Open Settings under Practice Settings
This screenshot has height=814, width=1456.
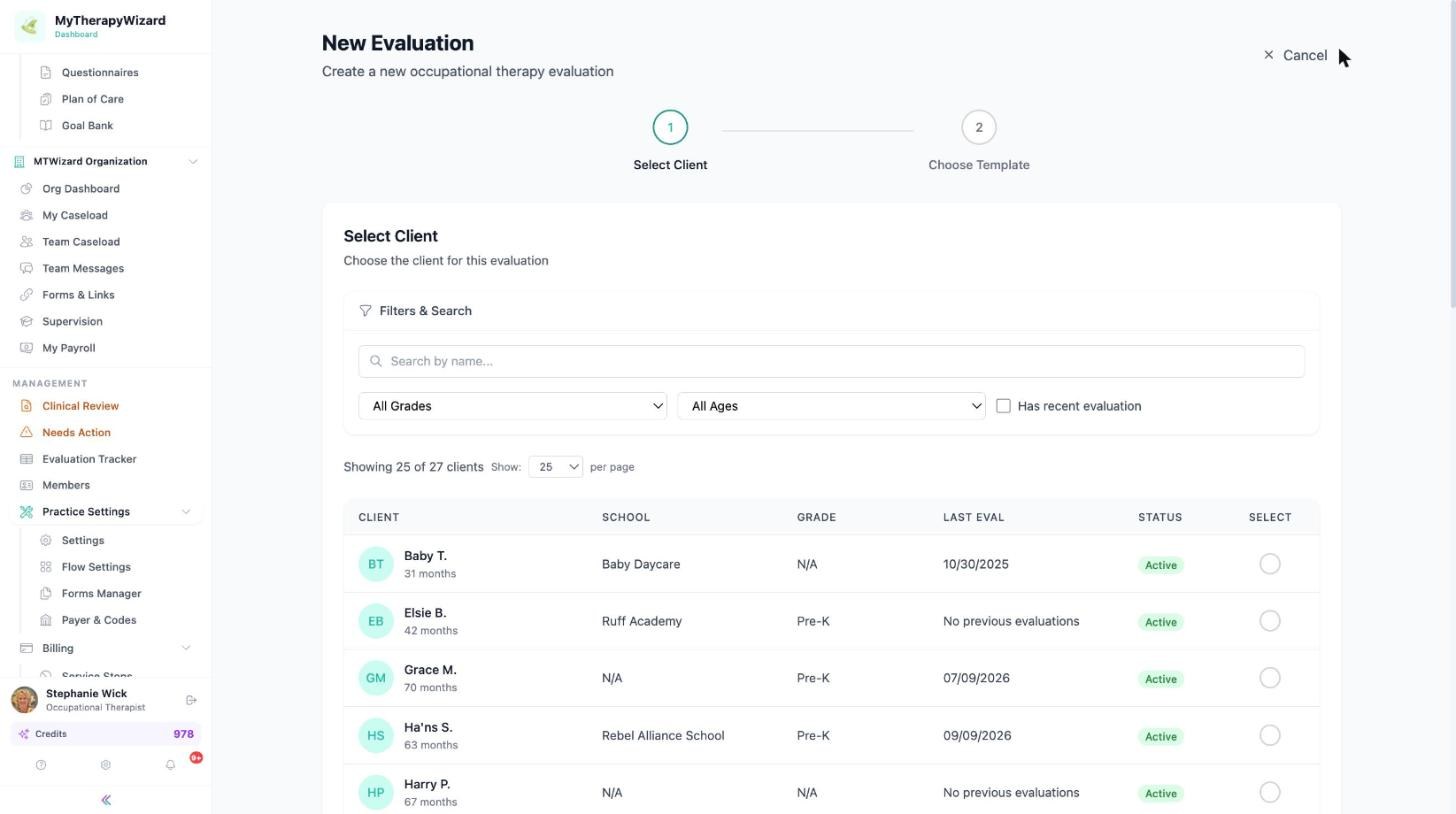coord(83,540)
